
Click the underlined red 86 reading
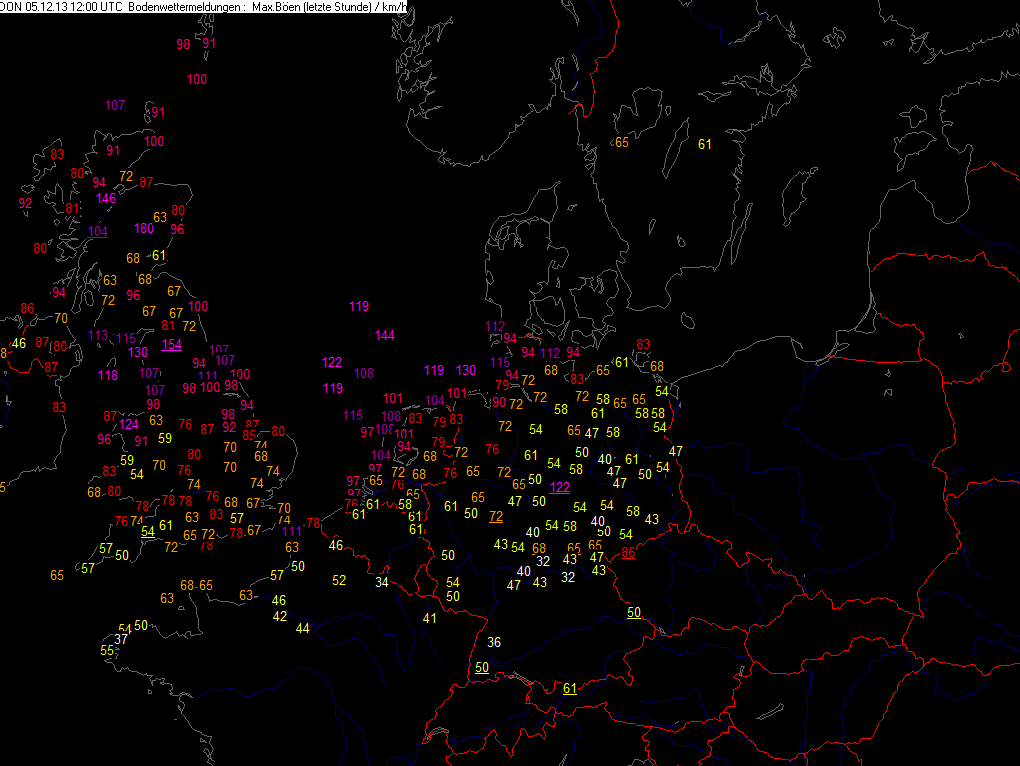coord(628,553)
